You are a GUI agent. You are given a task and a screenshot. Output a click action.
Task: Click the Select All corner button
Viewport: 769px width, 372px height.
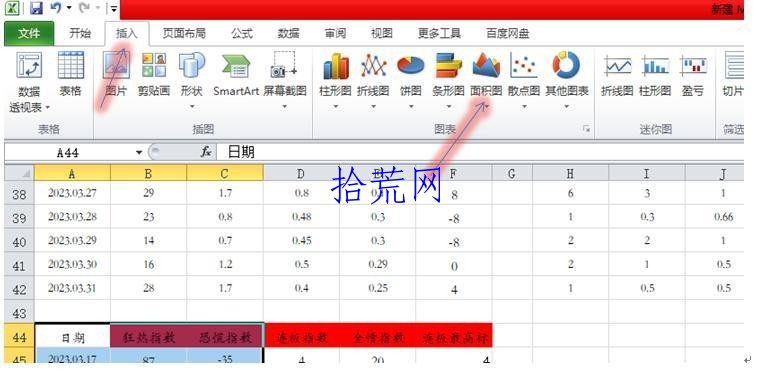coord(19,173)
